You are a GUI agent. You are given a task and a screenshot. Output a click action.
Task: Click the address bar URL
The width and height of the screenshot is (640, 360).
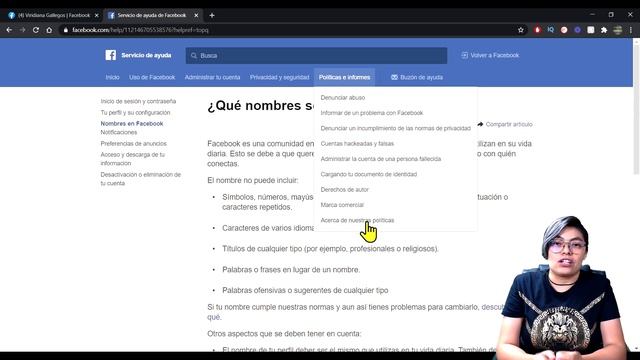point(140,30)
